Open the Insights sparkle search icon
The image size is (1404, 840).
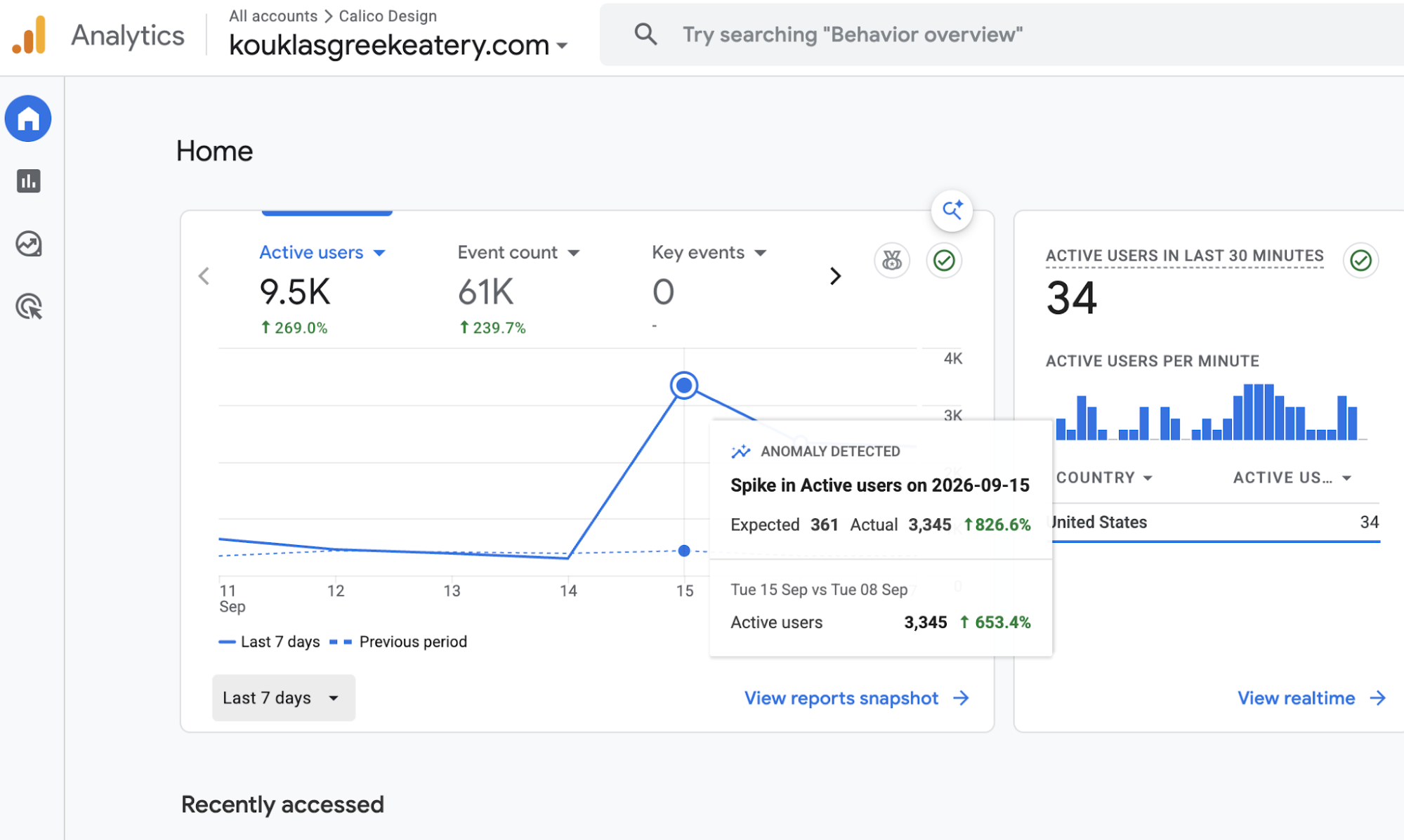point(952,210)
